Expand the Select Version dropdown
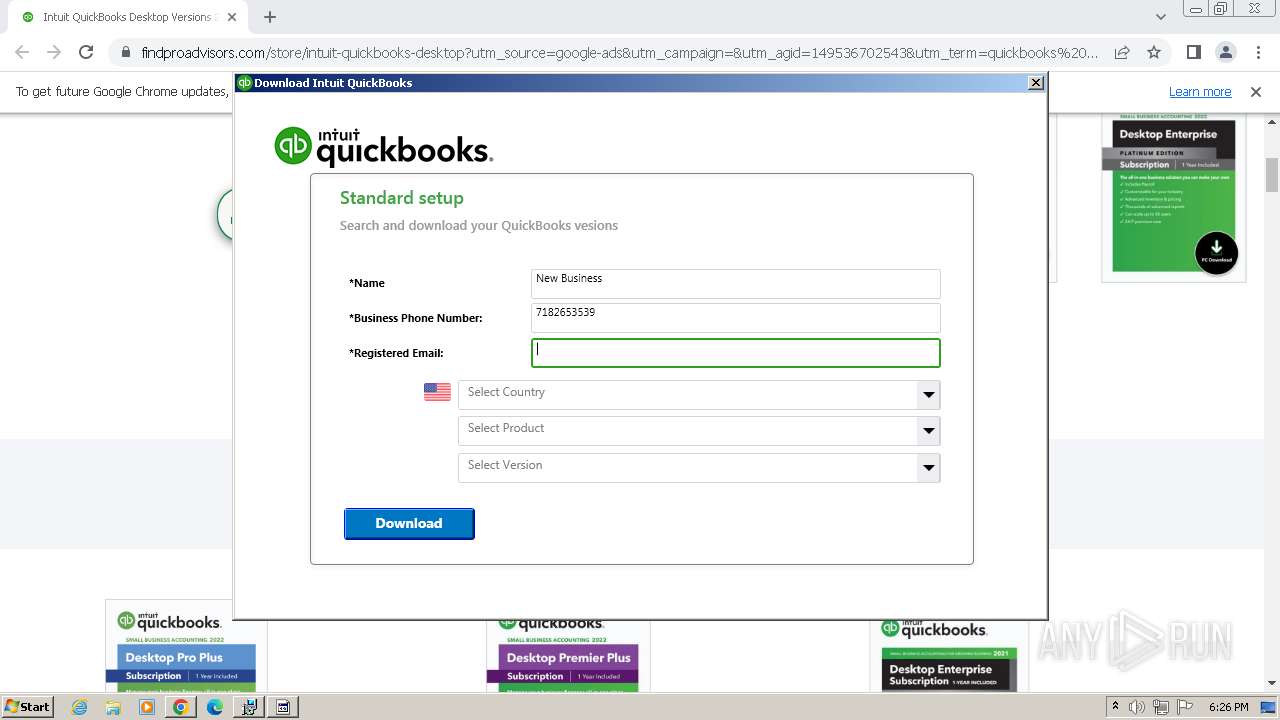The width and height of the screenshot is (1280, 720). tap(699, 467)
